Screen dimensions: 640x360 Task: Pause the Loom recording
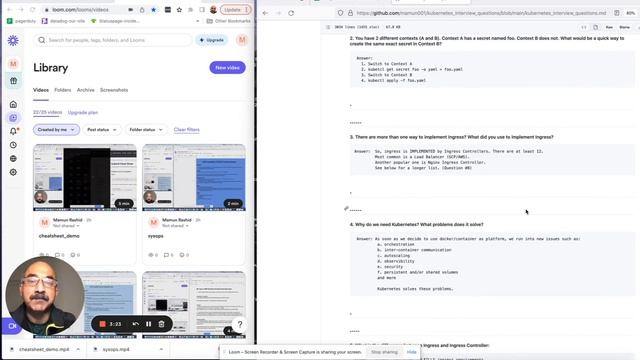(149, 324)
